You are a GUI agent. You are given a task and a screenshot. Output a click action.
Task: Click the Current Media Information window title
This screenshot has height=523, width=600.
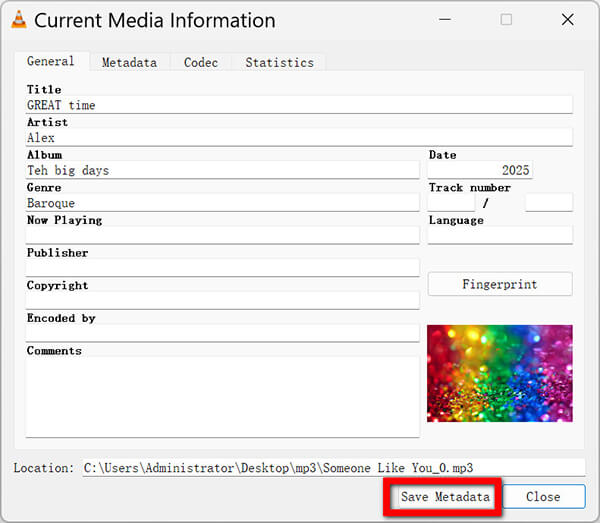click(x=155, y=20)
